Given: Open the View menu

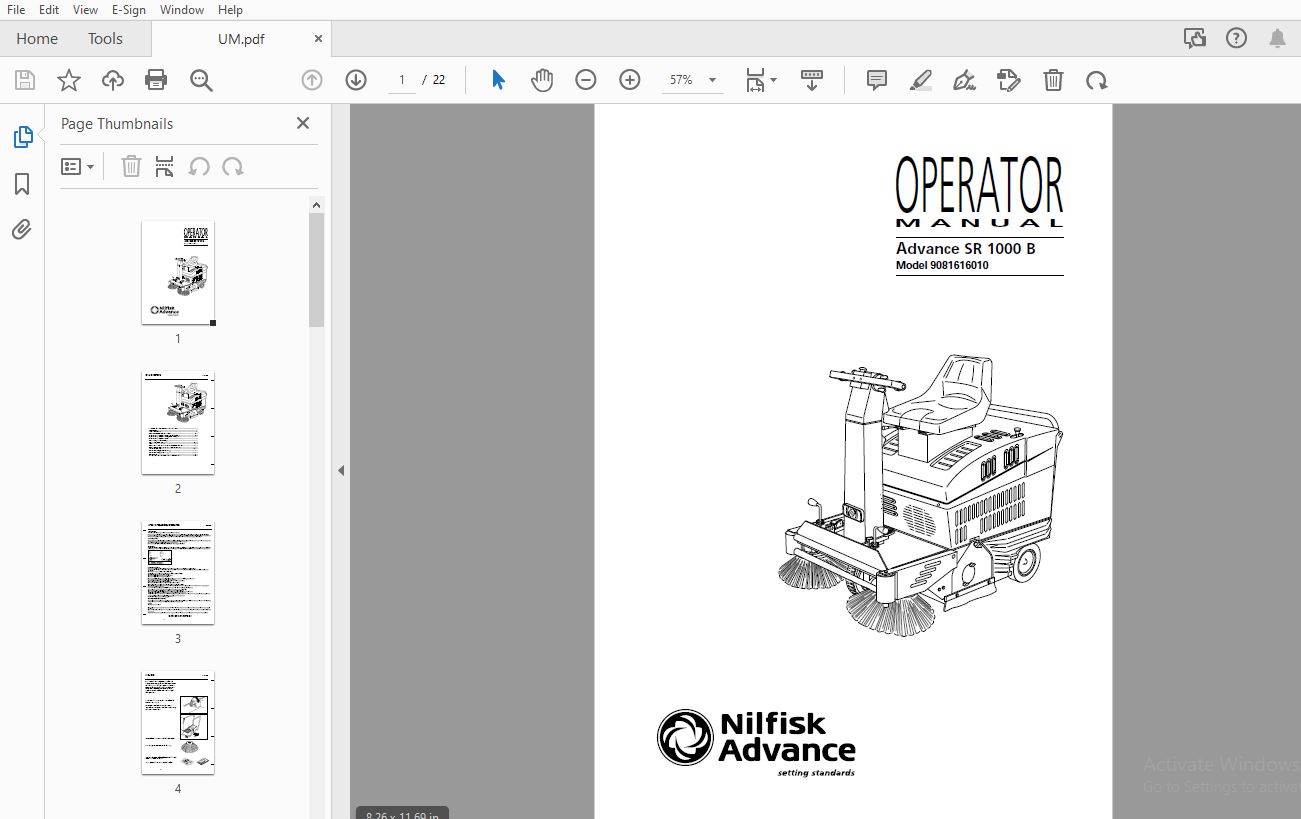Looking at the screenshot, I should tap(86, 9).
